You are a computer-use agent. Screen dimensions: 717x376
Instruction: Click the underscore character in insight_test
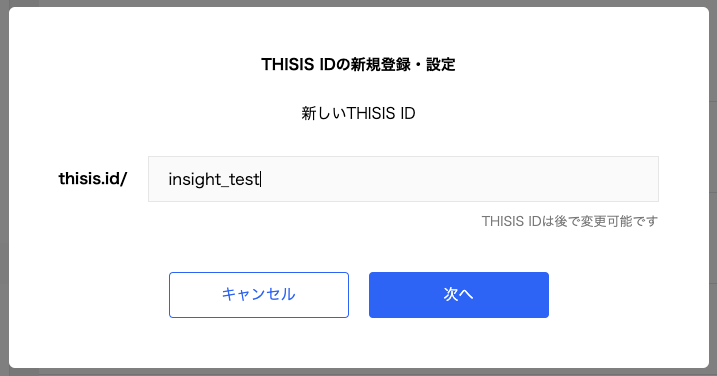tap(225, 186)
